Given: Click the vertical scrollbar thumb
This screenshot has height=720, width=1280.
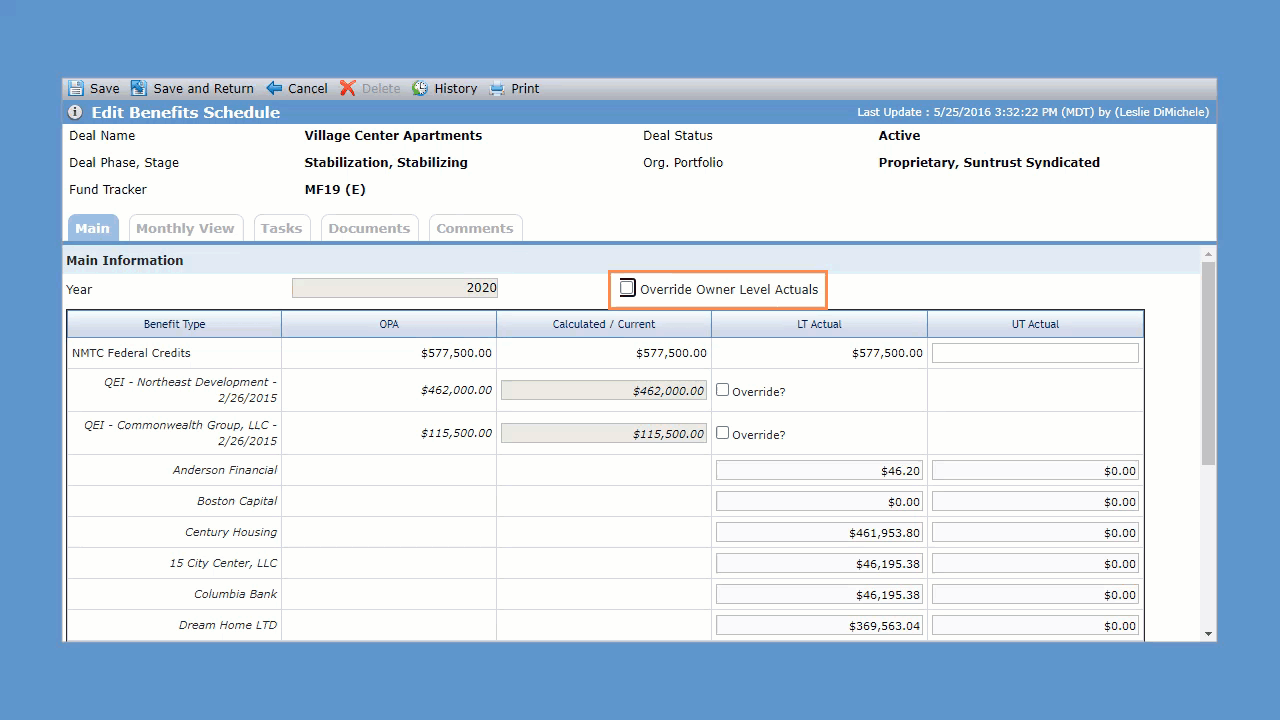Looking at the screenshot, I should point(1208,362).
